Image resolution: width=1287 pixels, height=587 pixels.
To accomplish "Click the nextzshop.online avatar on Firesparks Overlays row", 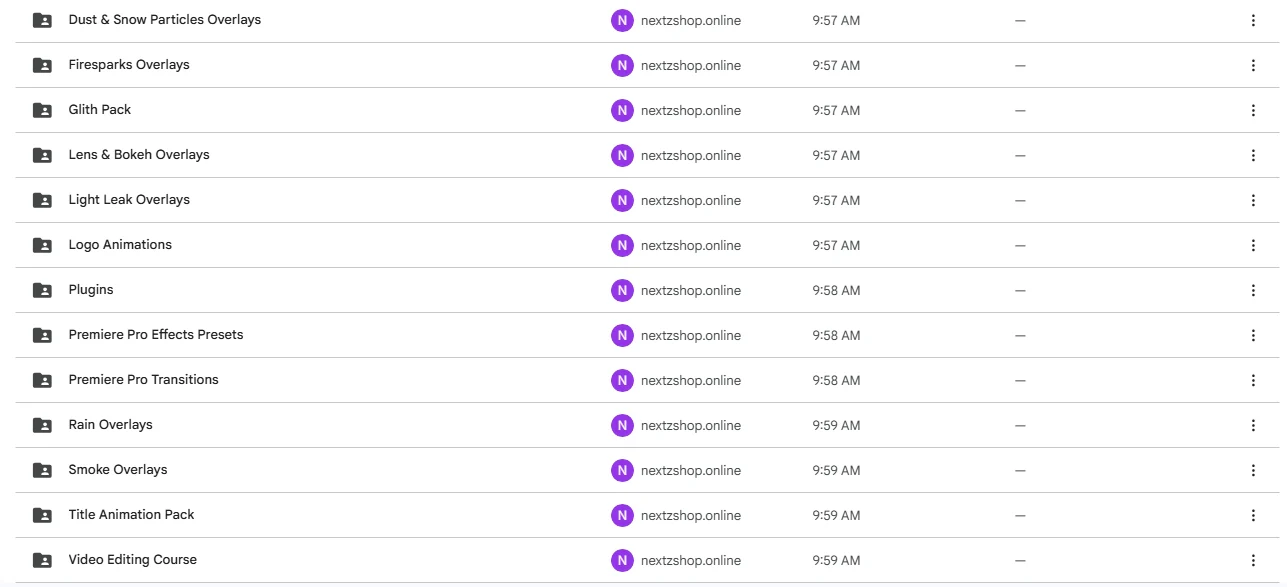I will coord(622,65).
